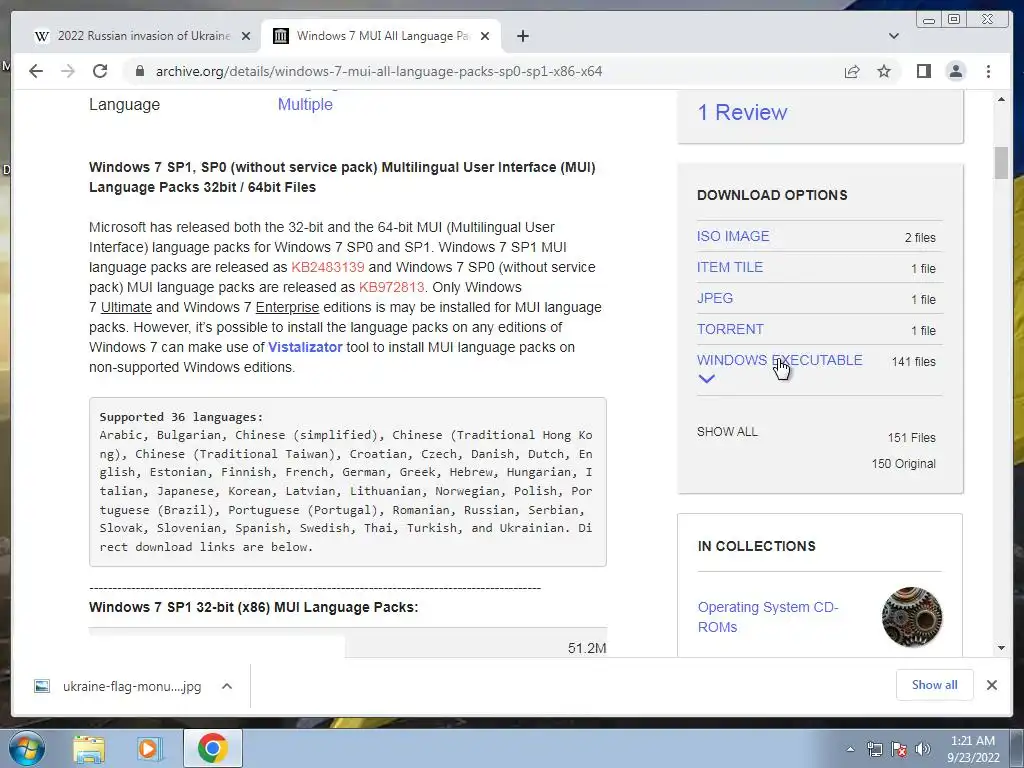
Task: Select the Windows 7 MUI All Language tab
Action: (381, 36)
